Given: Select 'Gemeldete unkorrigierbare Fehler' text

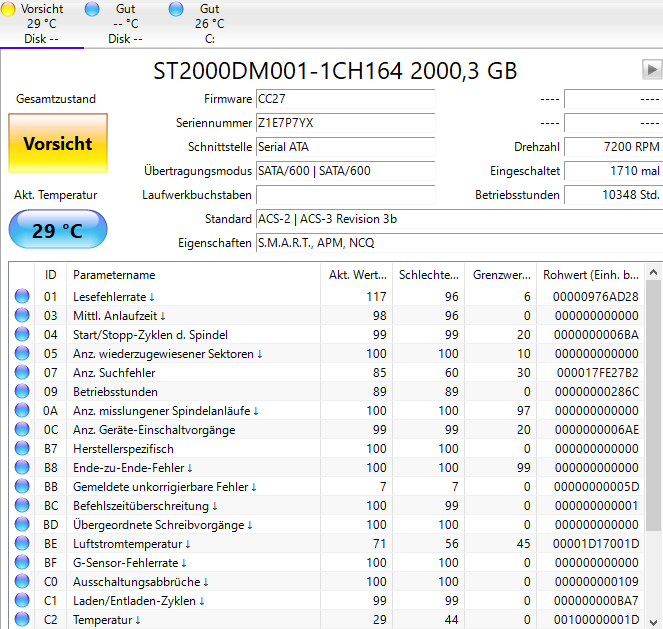Looking at the screenshot, I should pos(165,487).
